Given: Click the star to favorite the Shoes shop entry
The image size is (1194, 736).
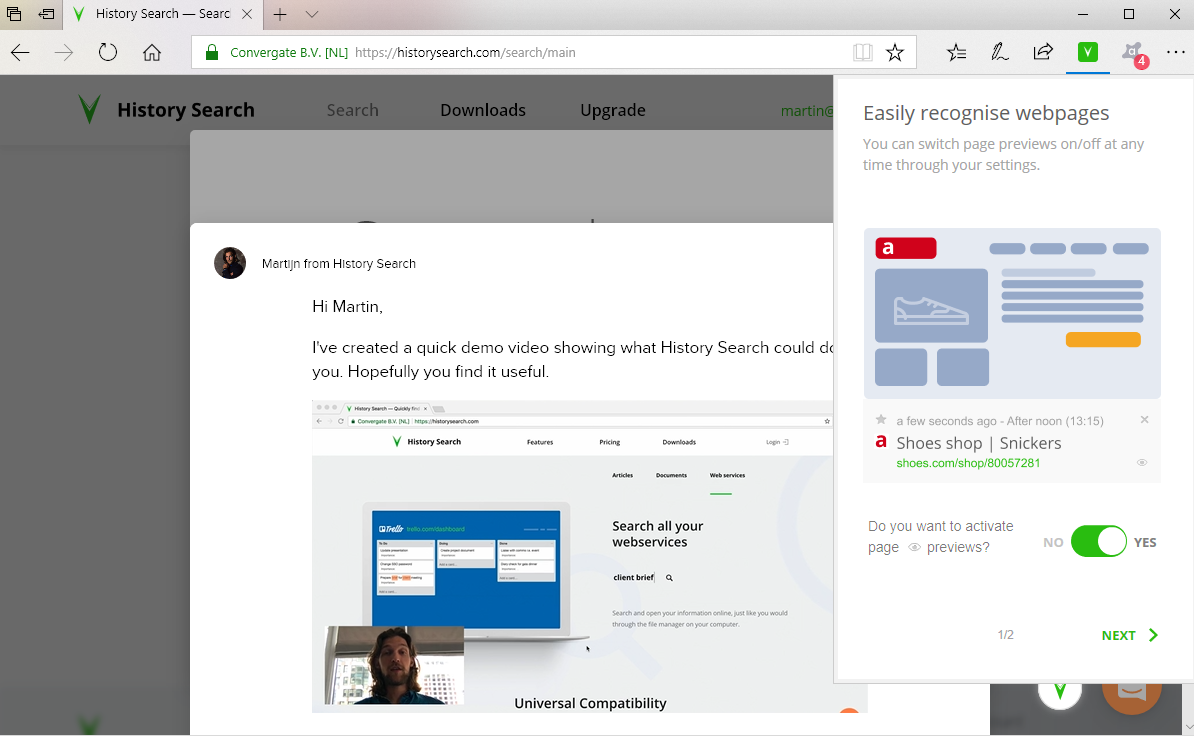Looking at the screenshot, I should point(881,420).
